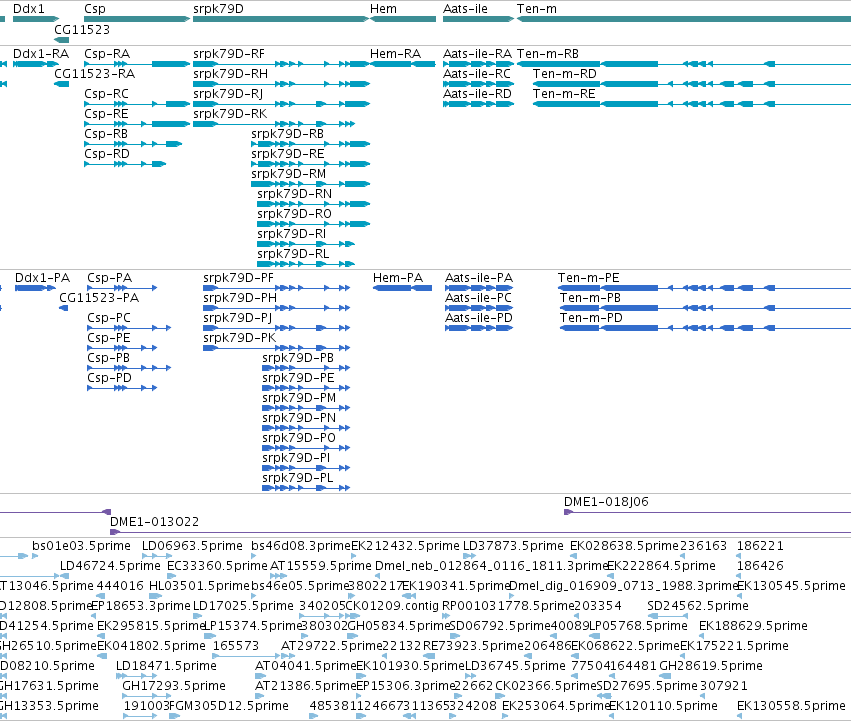This screenshot has width=851, height=721.
Task: Click transcript CG11523-RA
Action: point(94,74)
